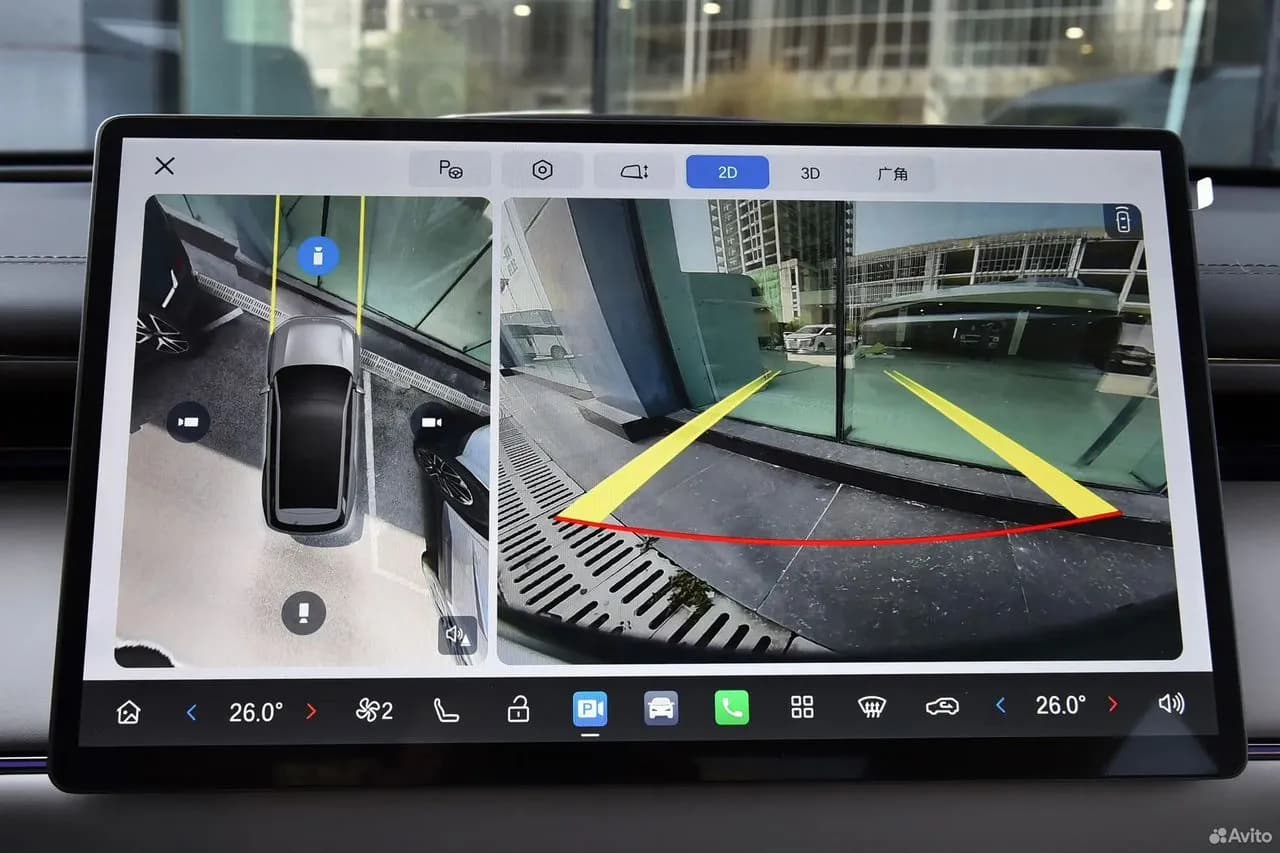Increase passenger side temperature
This screenshot has width=1280, height=853.
(x=1113, y=704)
